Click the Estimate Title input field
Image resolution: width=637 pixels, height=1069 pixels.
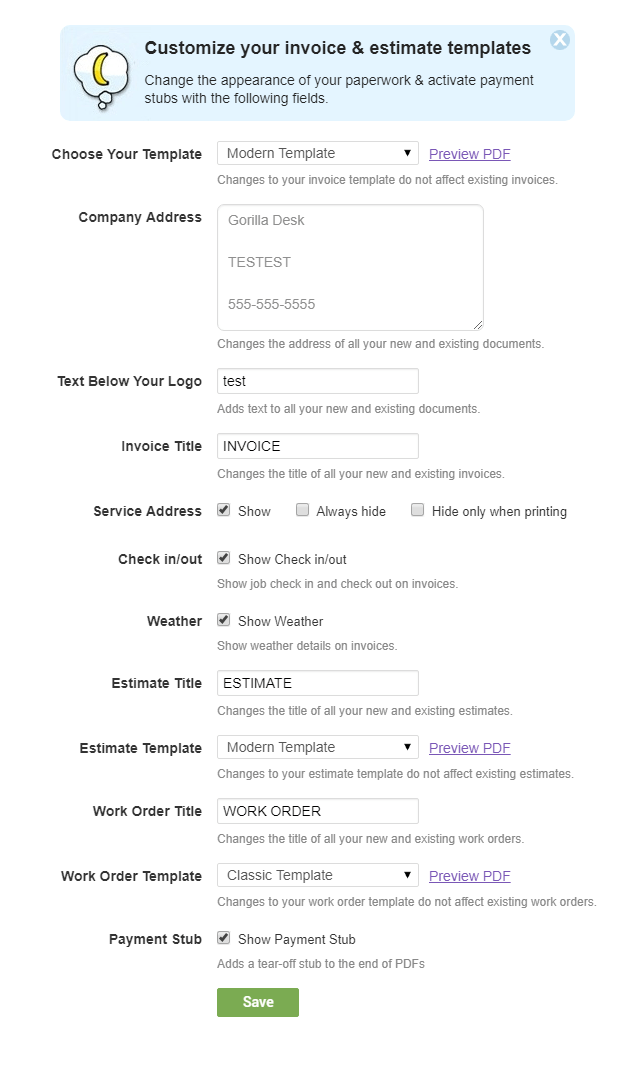[x=318, y=683]
